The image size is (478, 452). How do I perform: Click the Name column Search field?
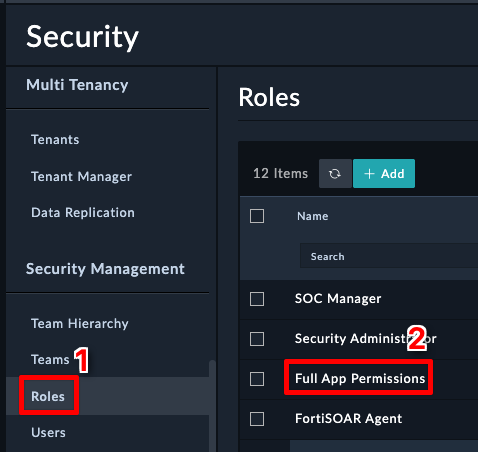(x=389, y=256)
